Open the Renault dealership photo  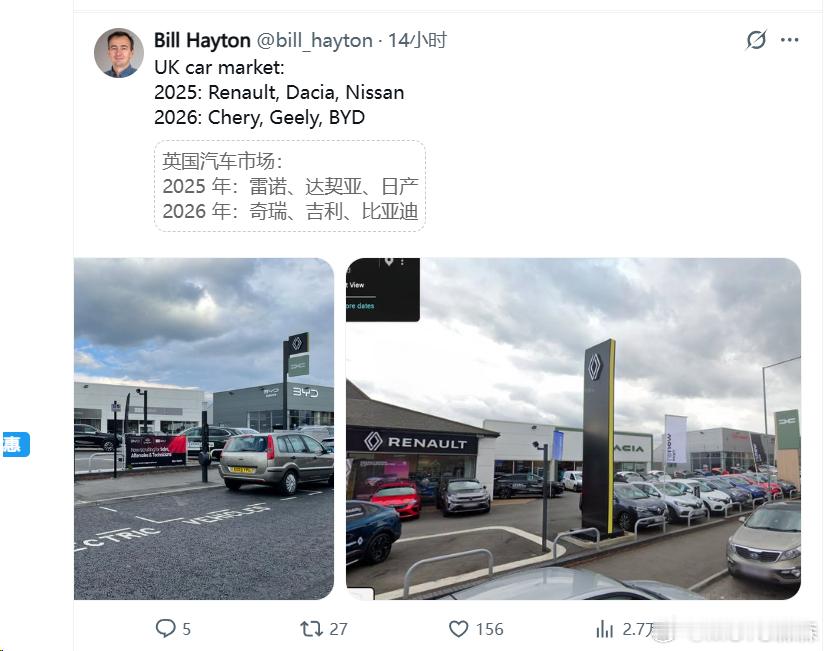[x=573, y=428]
